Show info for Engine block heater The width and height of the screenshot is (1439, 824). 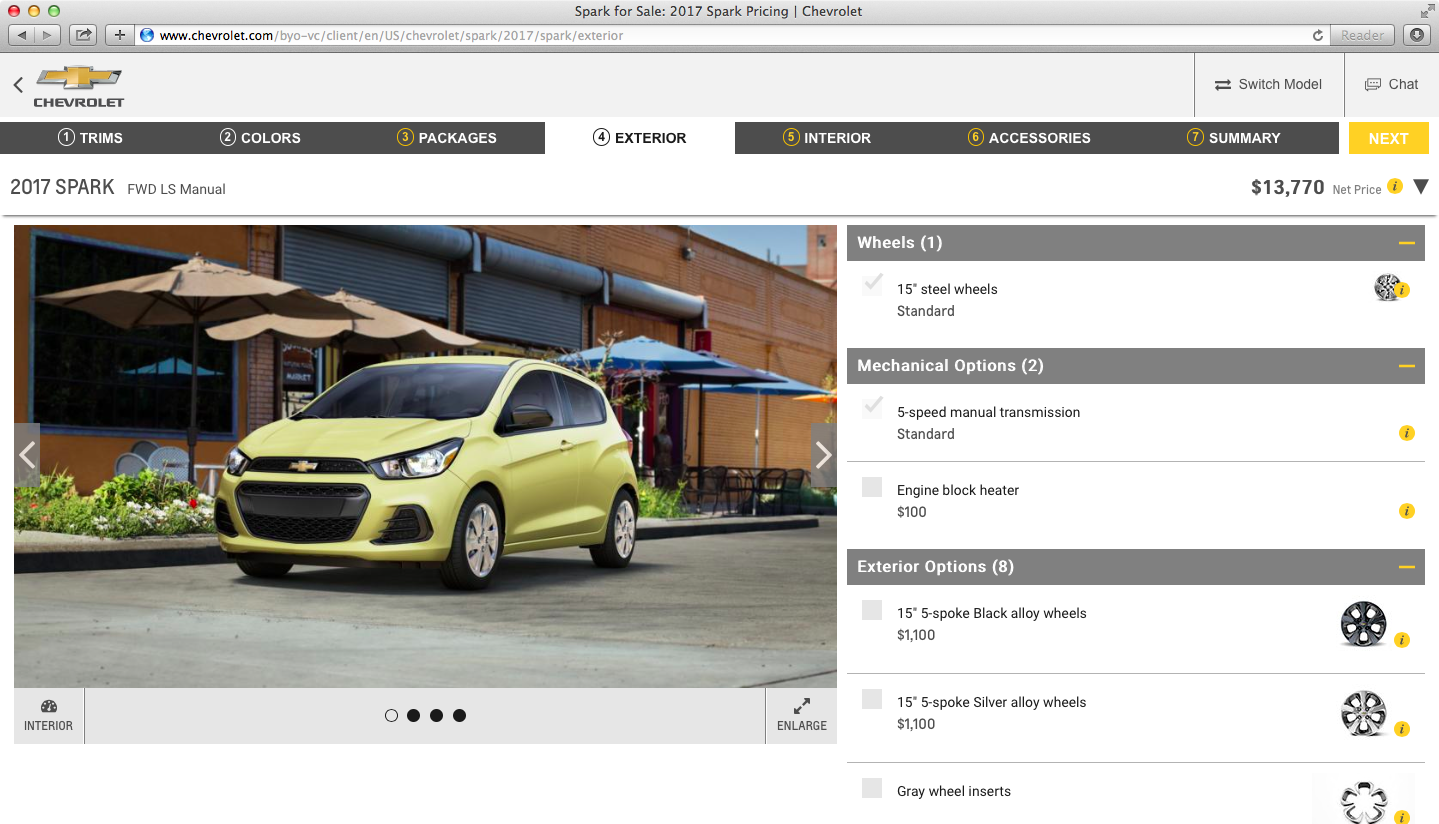tap(1407, 511)
